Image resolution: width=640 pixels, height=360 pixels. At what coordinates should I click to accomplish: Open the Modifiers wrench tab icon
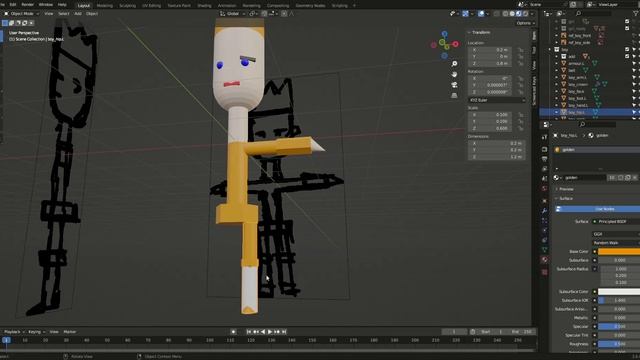tap(544, 211)
